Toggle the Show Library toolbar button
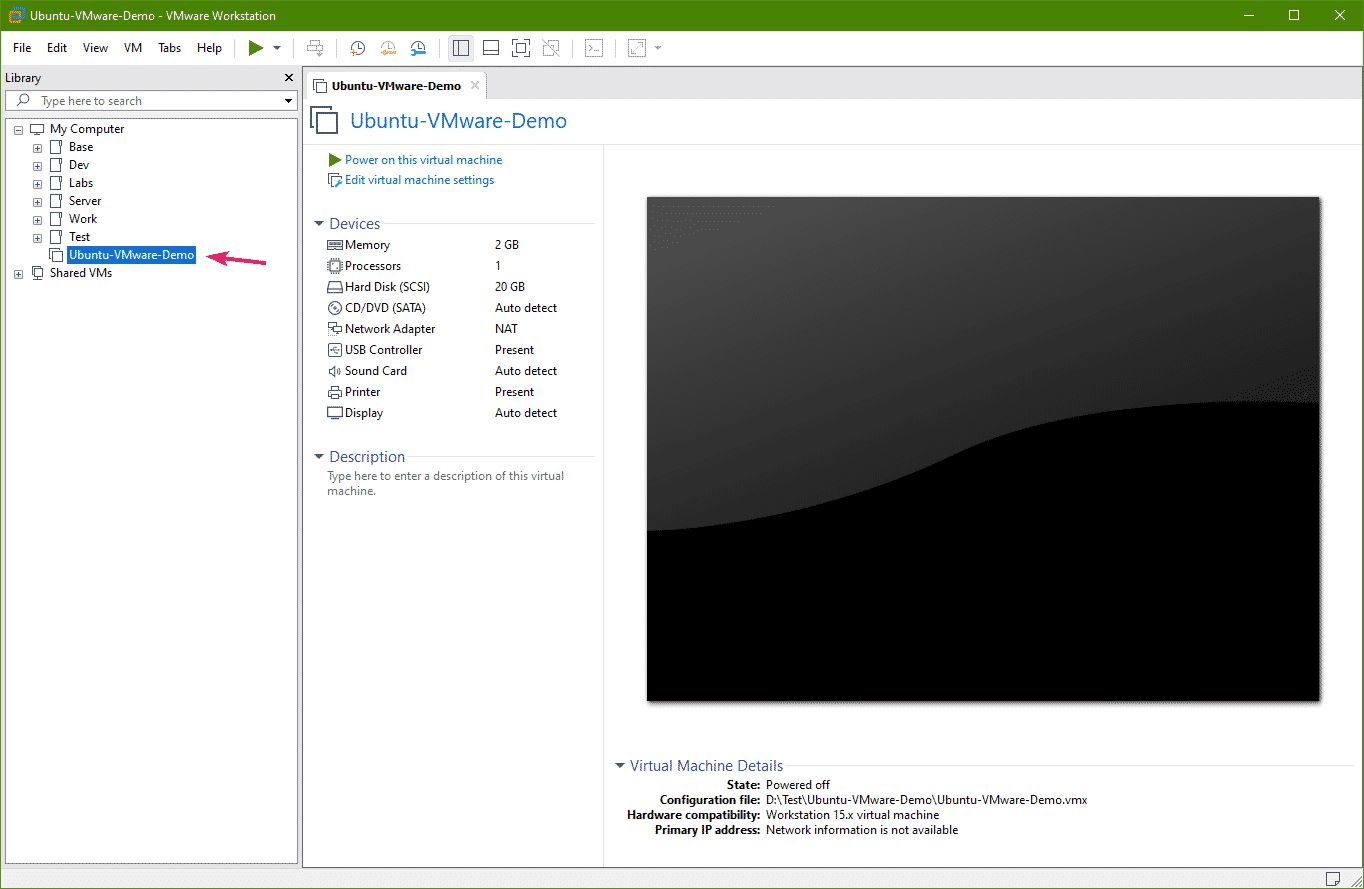This screenshot has height=889, width=1364. tap(461, 48)
